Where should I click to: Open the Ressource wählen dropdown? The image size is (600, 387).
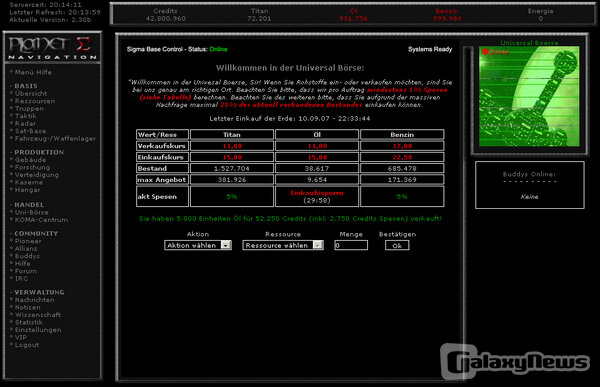(283, 245)
